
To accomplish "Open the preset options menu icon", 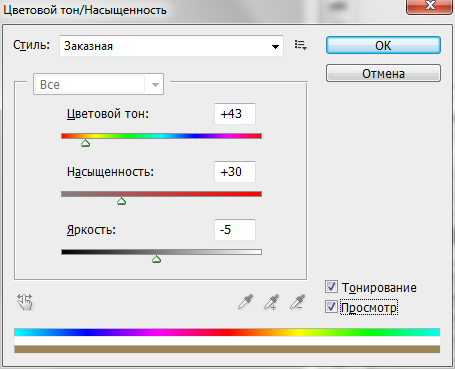I will 301,45.
